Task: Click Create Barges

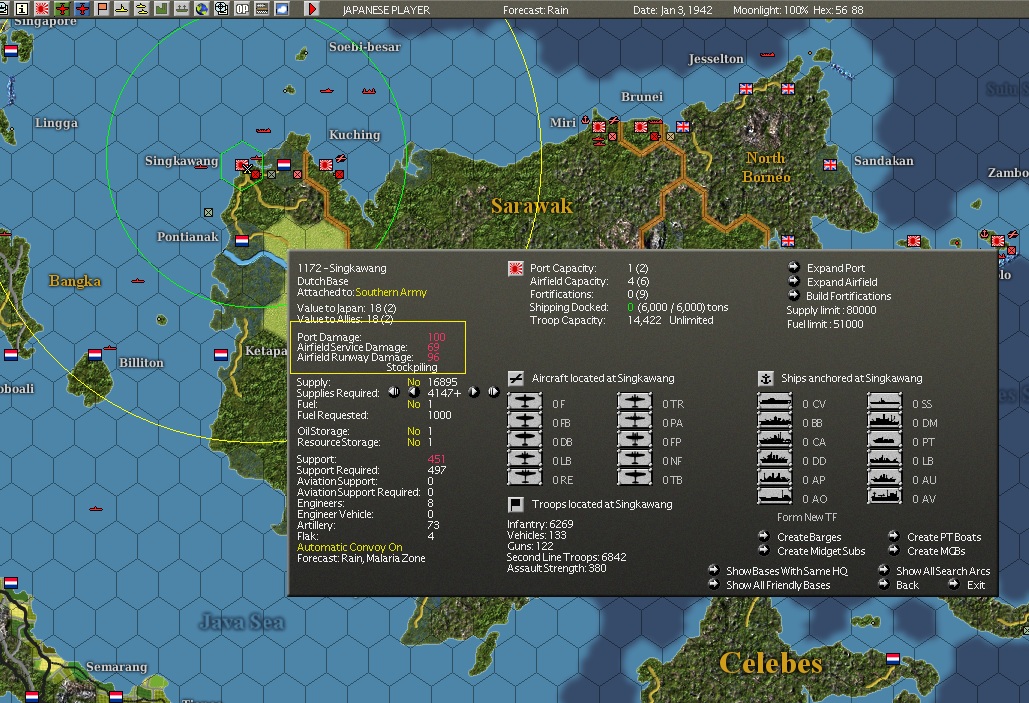Action: pos(809,537)
